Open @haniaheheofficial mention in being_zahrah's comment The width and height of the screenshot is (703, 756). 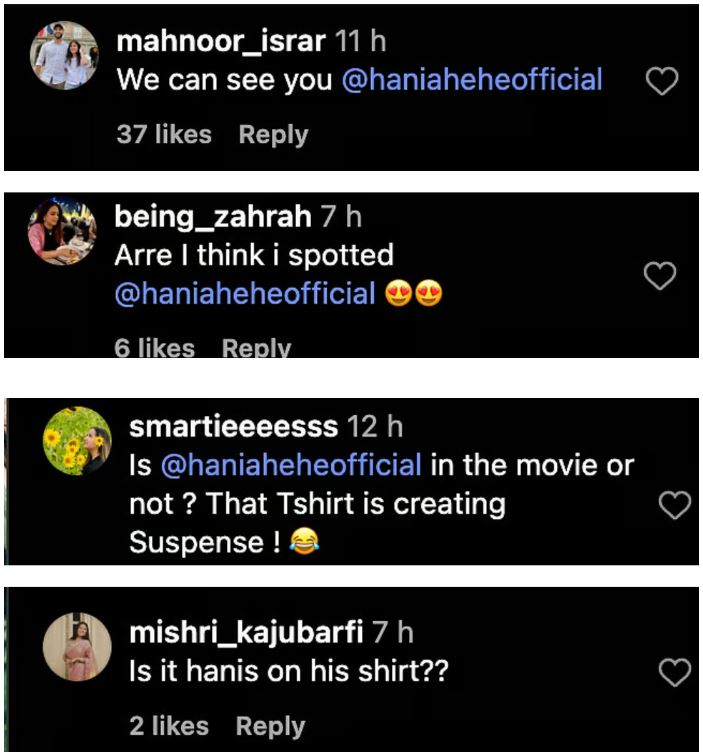coord(245,294)
